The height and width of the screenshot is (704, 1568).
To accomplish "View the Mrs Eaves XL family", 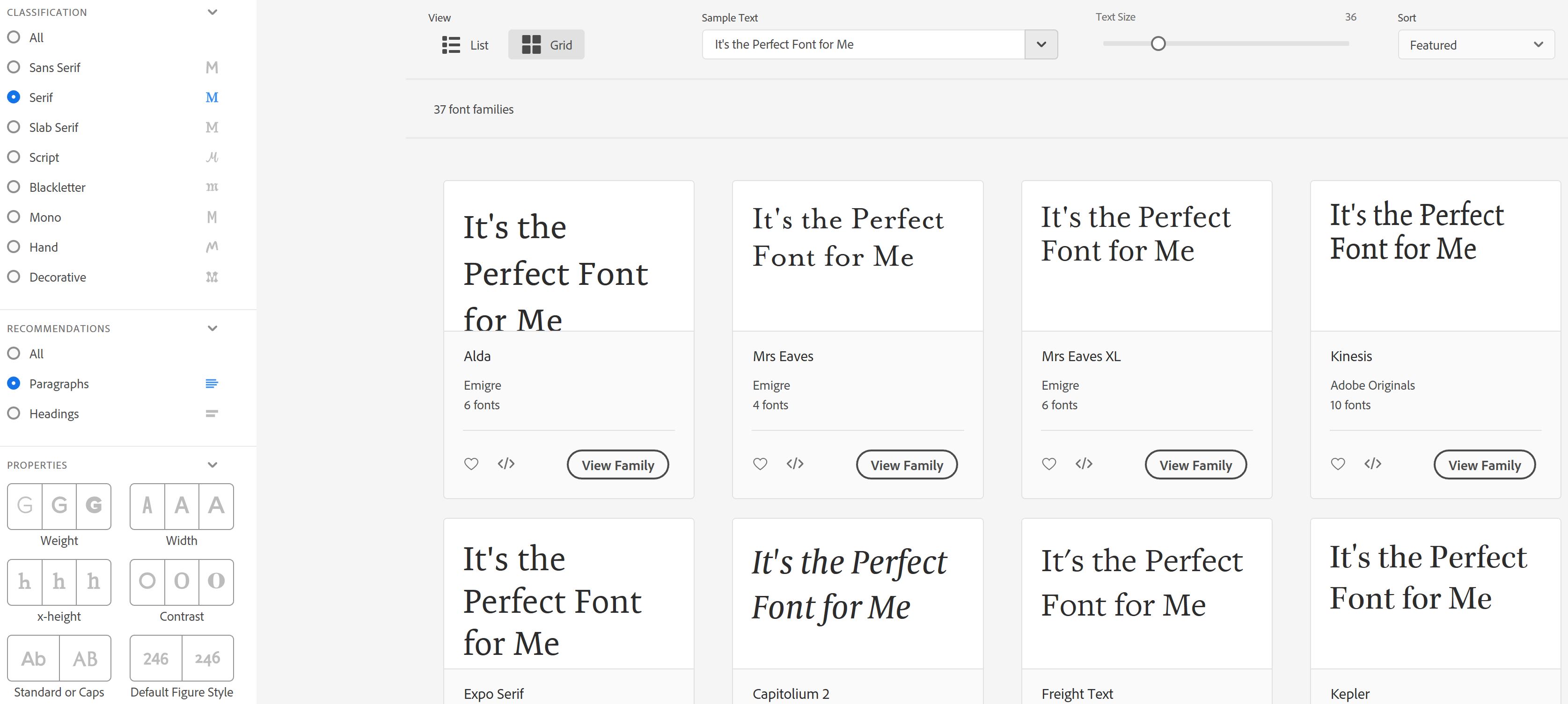I will click(x=1195, y=464).
